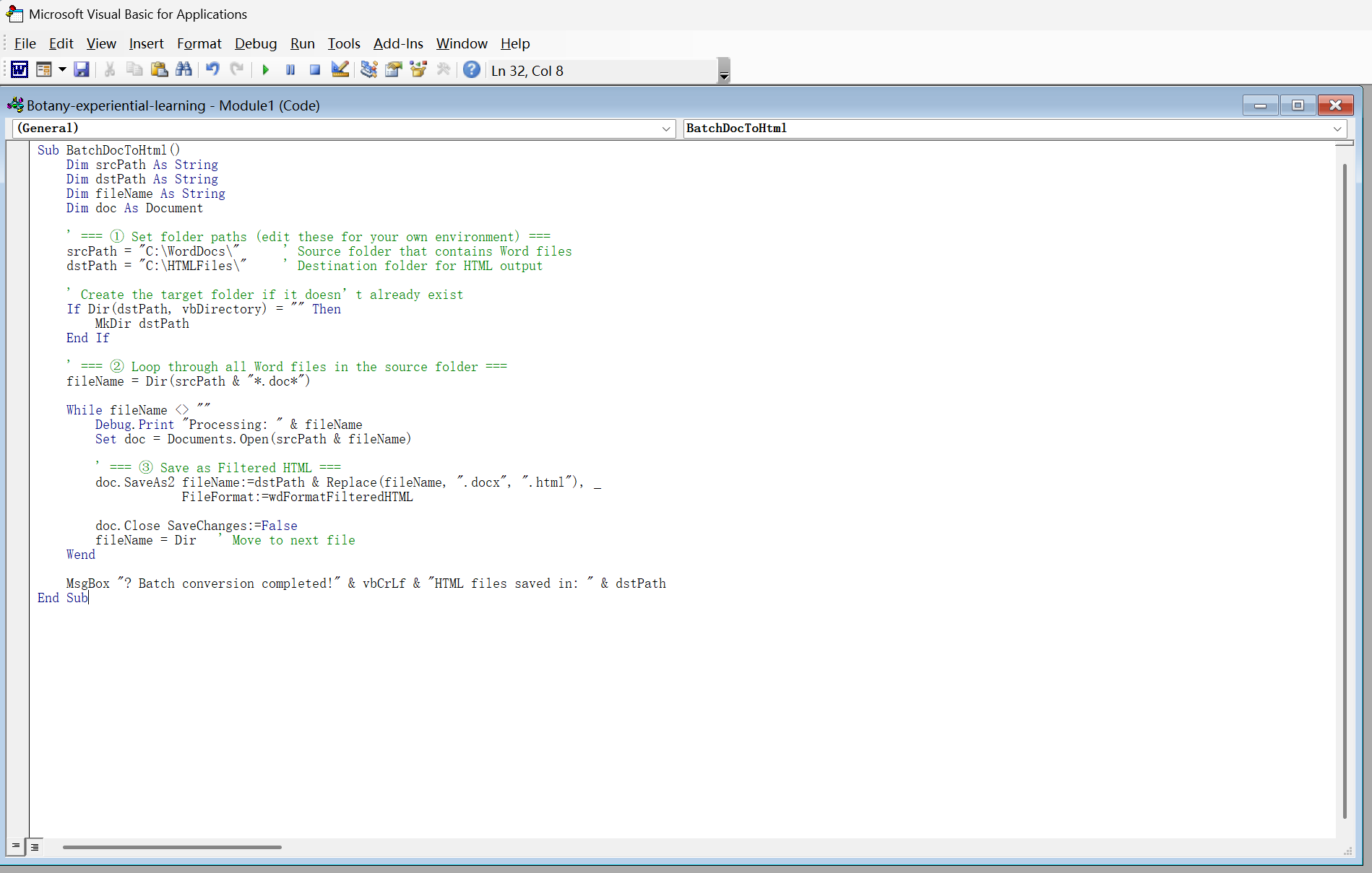Open the Insert Object dropdown arrow
Screen dimensions: 1372x873
coord(62,69)
